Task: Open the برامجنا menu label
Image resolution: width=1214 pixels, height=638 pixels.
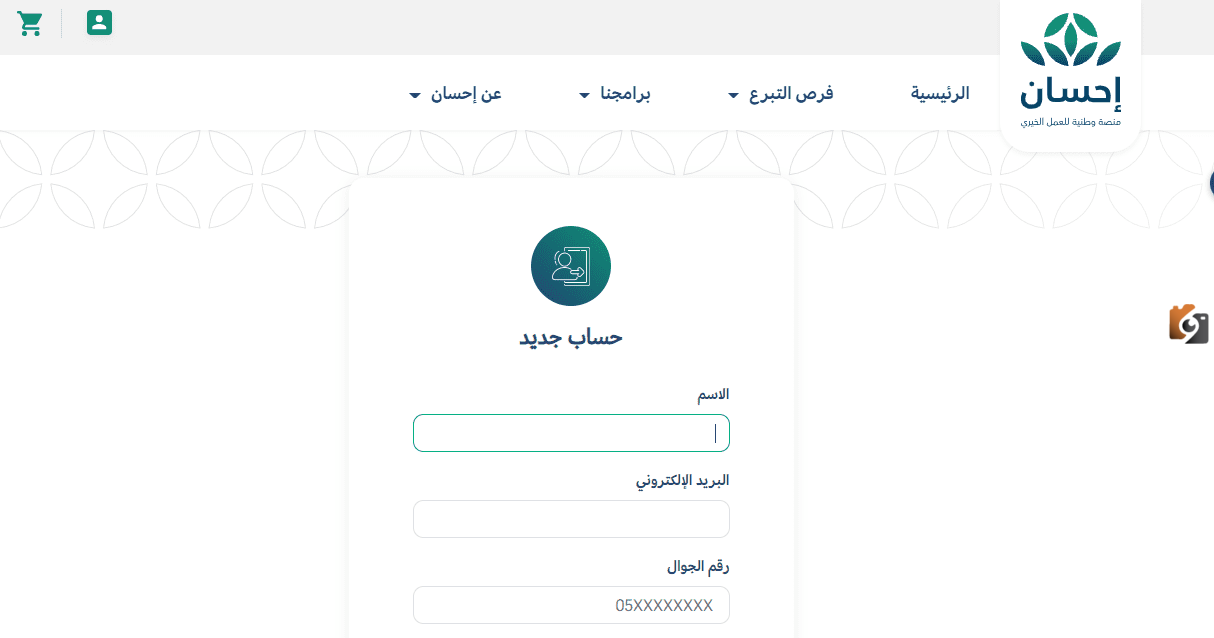Action: pos(625,94)
